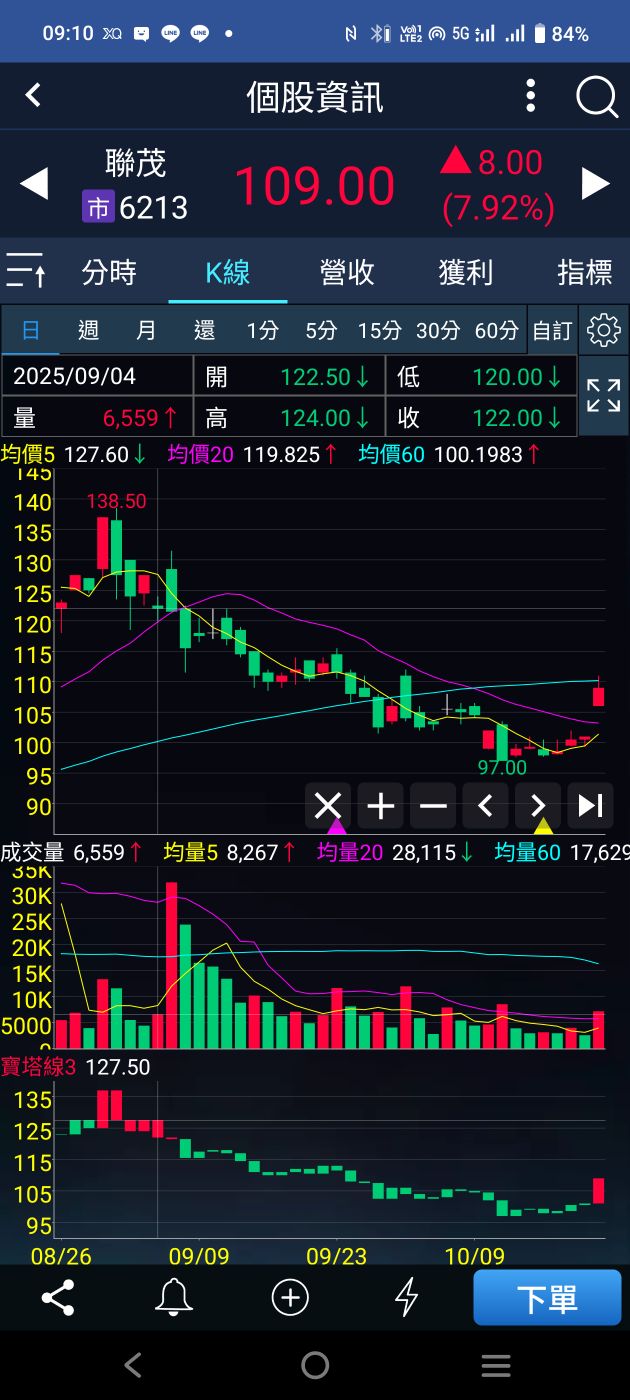Open the 自訂 custom period button

pyautogui.click(x=552, y=330)
